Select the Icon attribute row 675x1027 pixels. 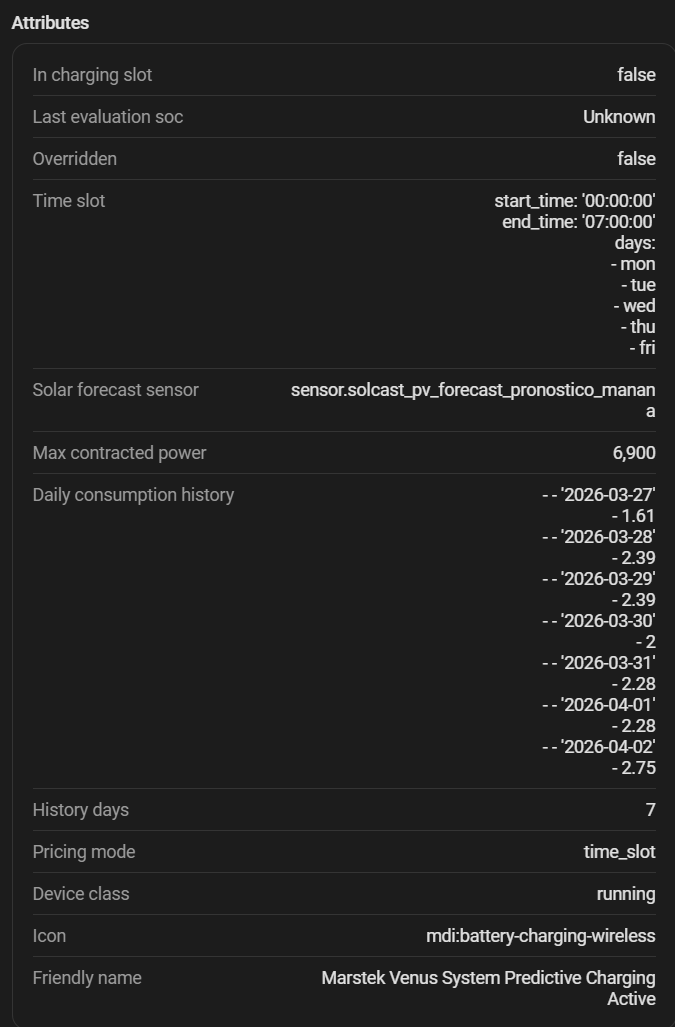click(50, 936)
